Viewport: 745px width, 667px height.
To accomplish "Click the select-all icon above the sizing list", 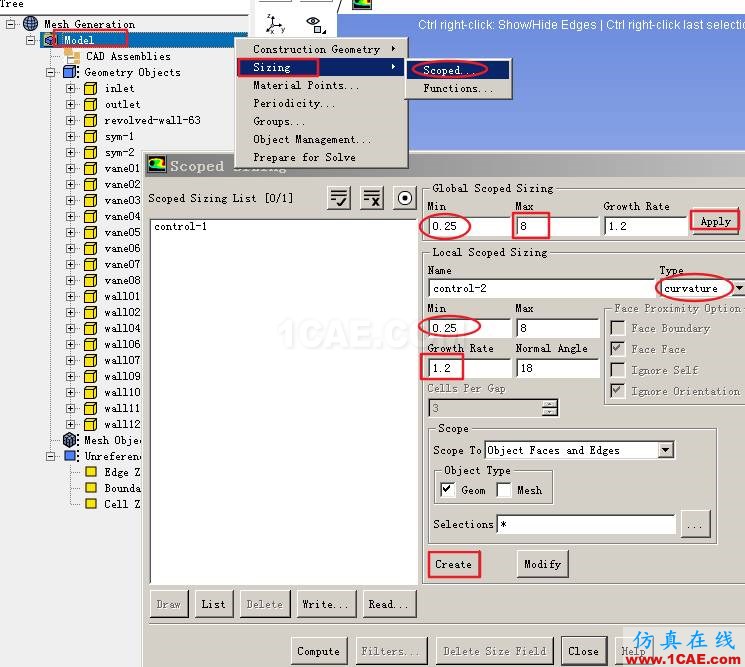I will tap(339, 198).
